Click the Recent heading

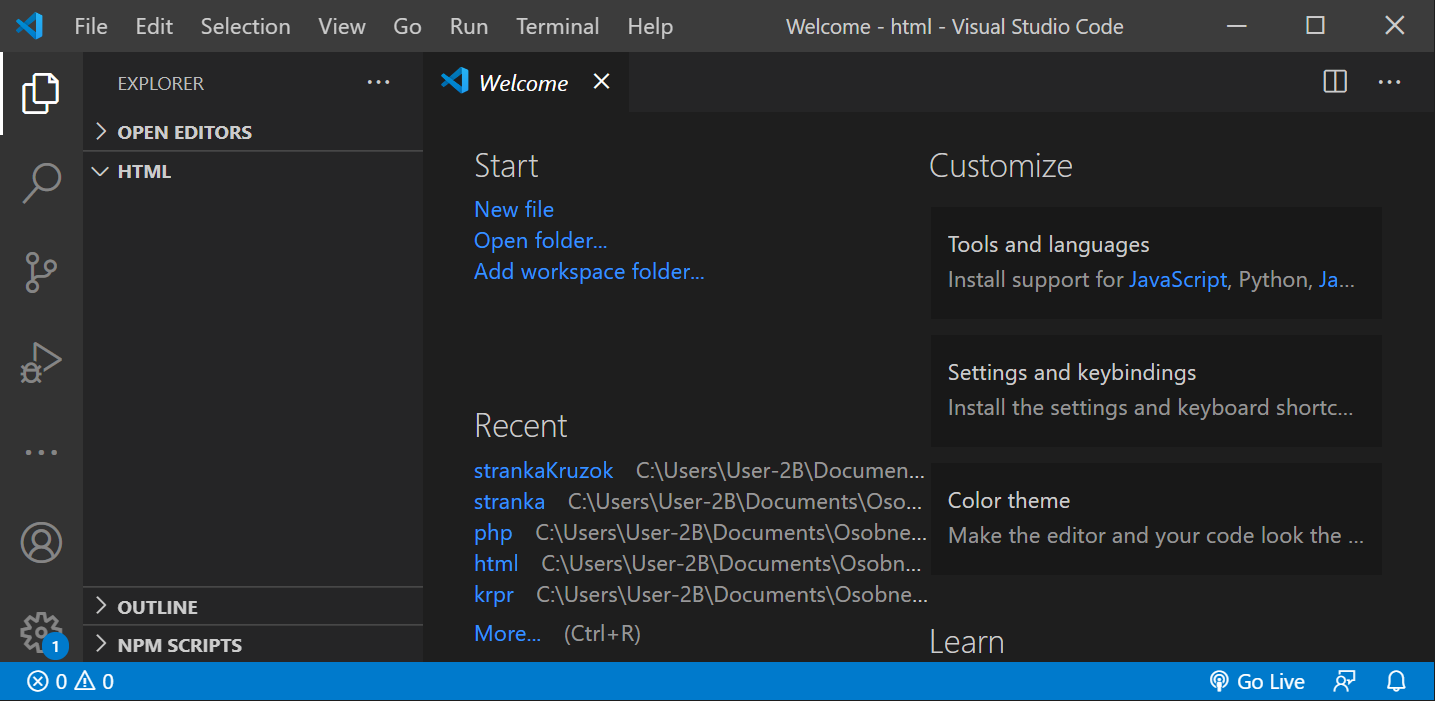[521, 425]
